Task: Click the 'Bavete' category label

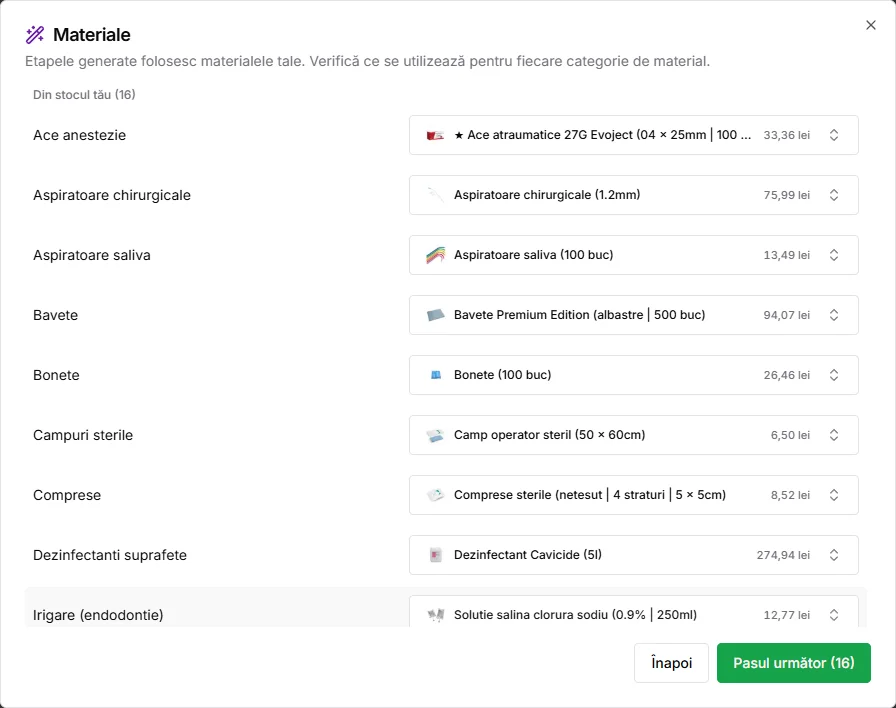Action: point(55,315)
